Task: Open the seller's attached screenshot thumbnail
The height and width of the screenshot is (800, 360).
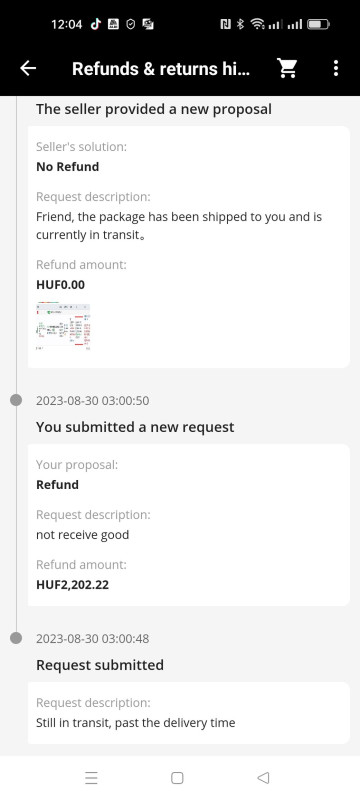Action: [63, 326]
